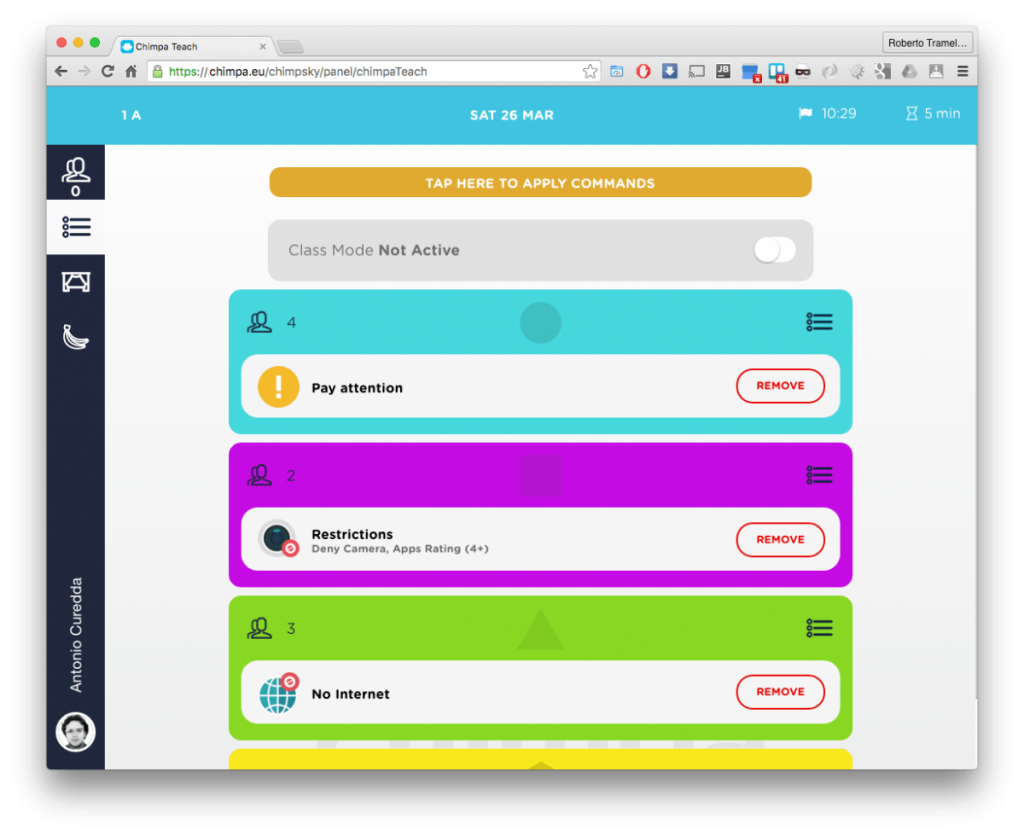Screen dimensions: 1024x836
Task: Click the browser home icon
Action: [131, 71]
